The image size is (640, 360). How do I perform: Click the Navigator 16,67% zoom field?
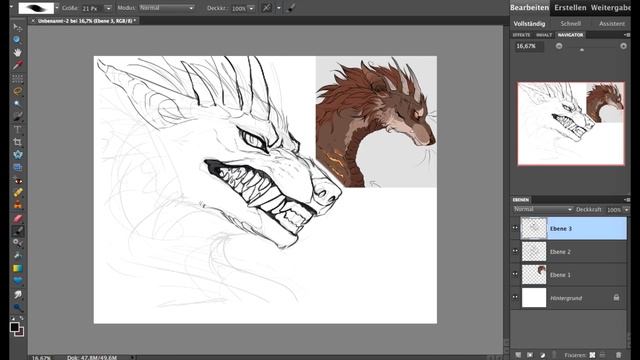coord(529,46)
